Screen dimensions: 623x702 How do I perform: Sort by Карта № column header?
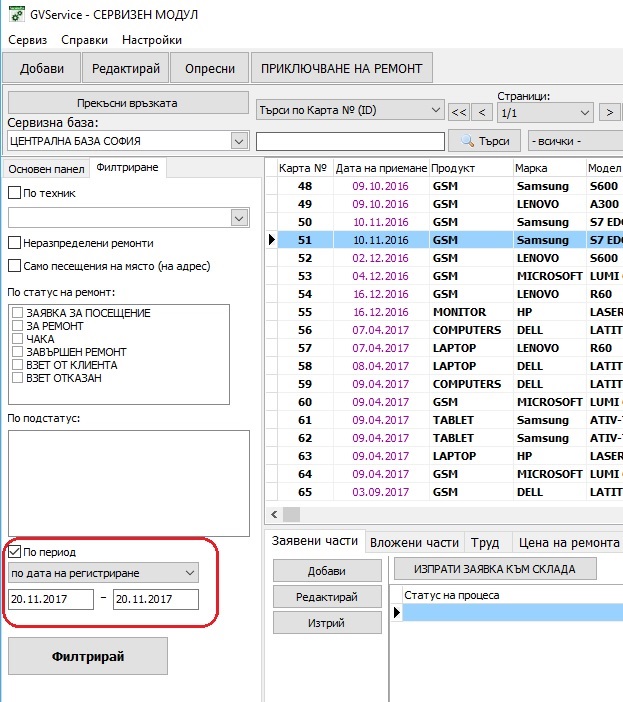point(305,168)
